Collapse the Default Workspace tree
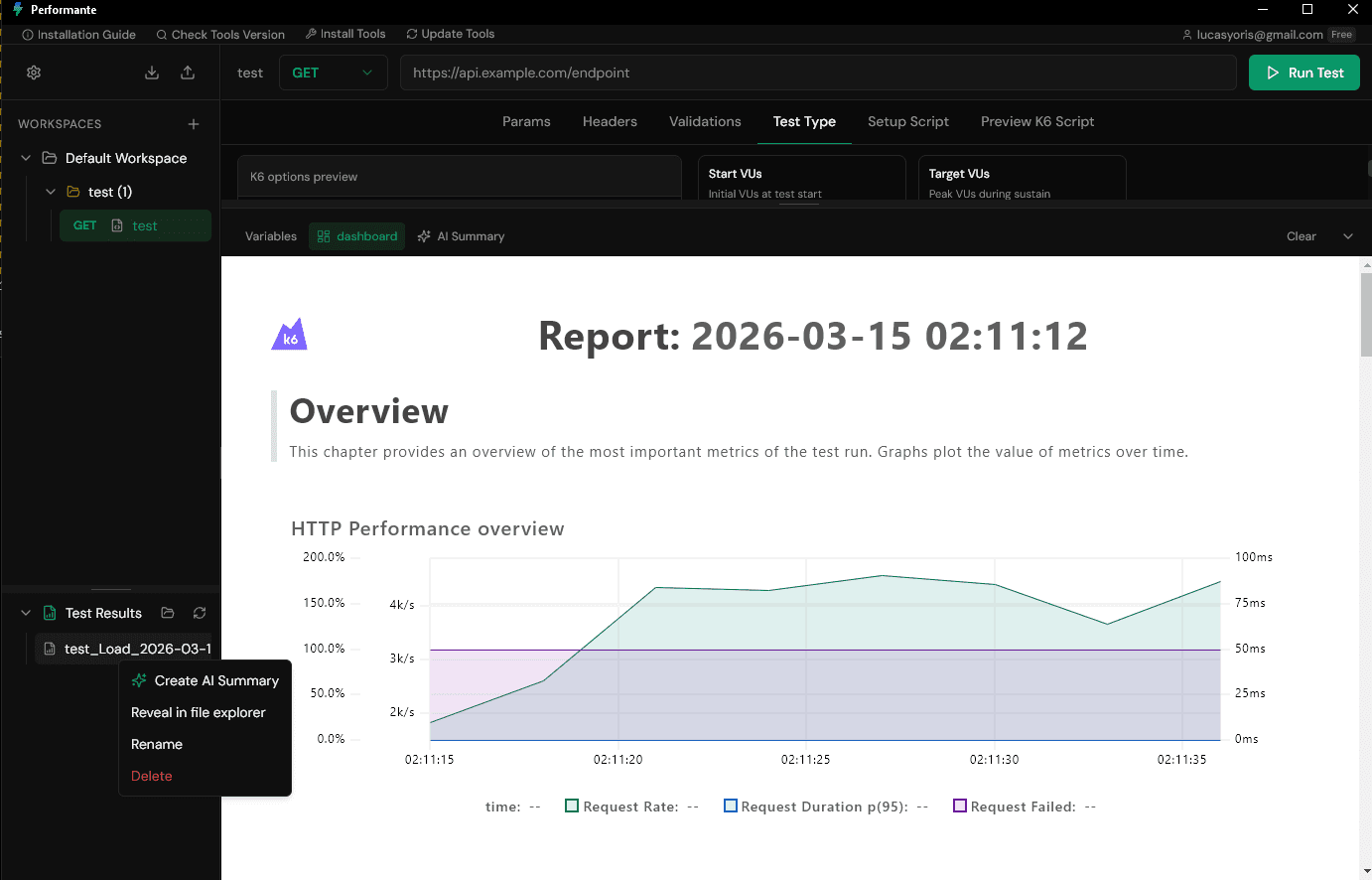Viewport: 1372px width, 880px height. (24, 157)
